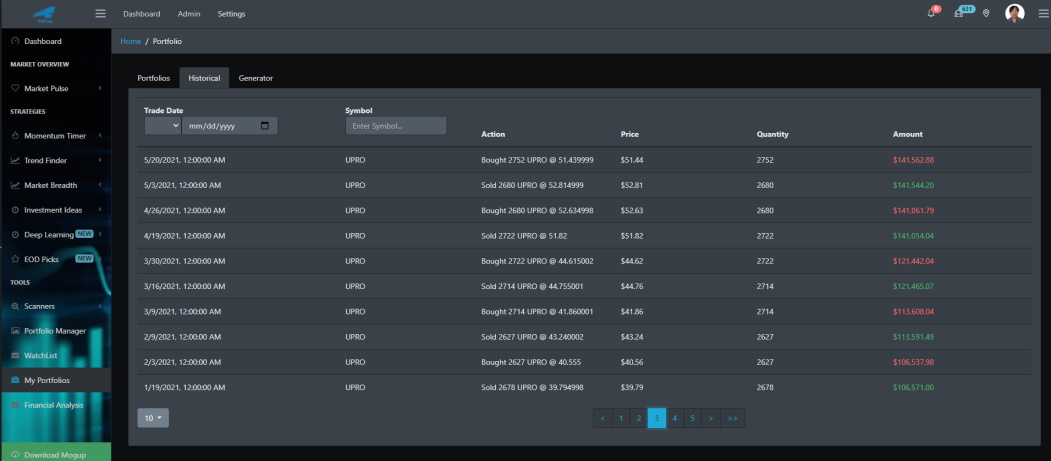Go to page 4 in pagination

(674, 418)
